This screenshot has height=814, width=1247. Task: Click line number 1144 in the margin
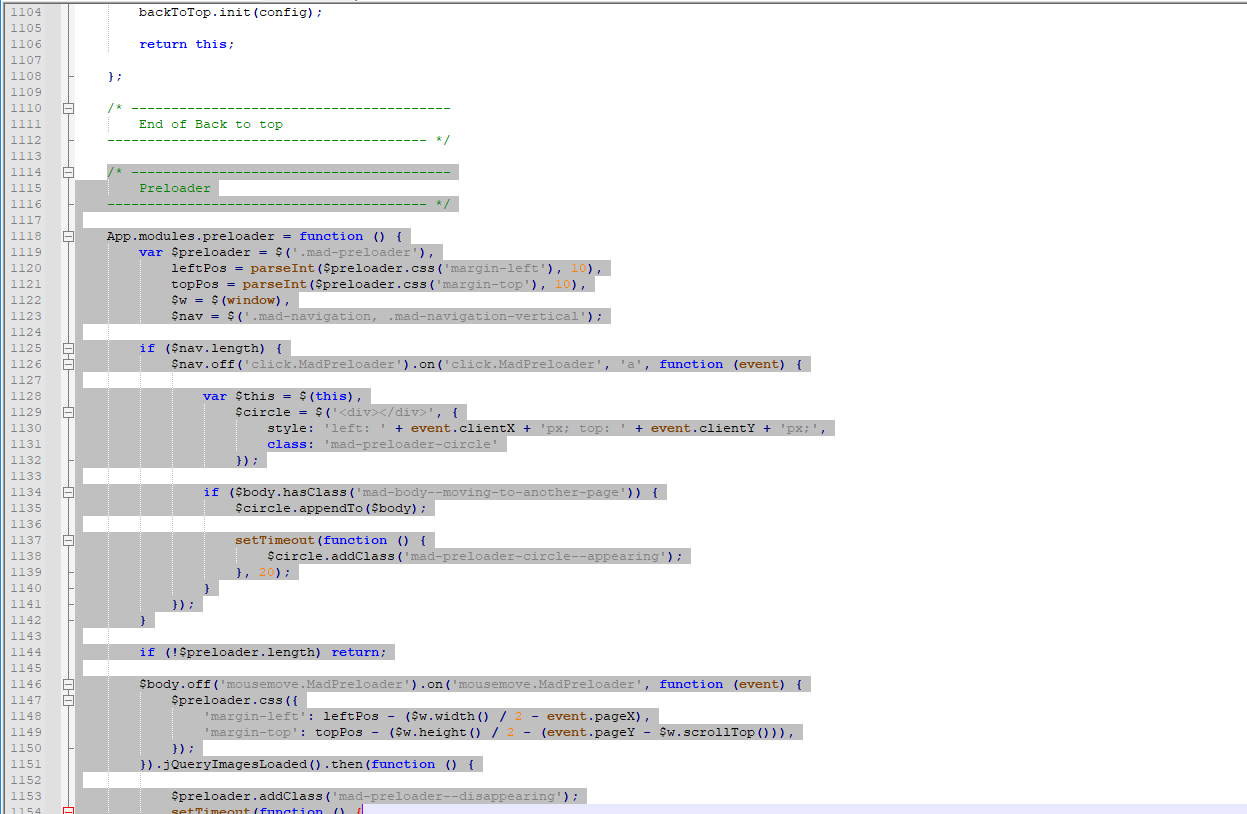click(26, 652)
